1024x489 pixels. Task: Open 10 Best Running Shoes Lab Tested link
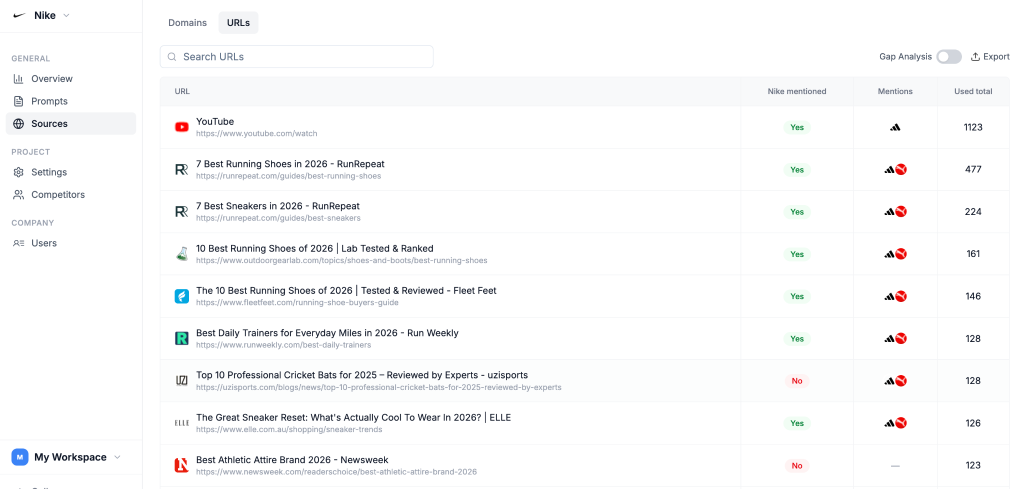[x=315, y=248]
